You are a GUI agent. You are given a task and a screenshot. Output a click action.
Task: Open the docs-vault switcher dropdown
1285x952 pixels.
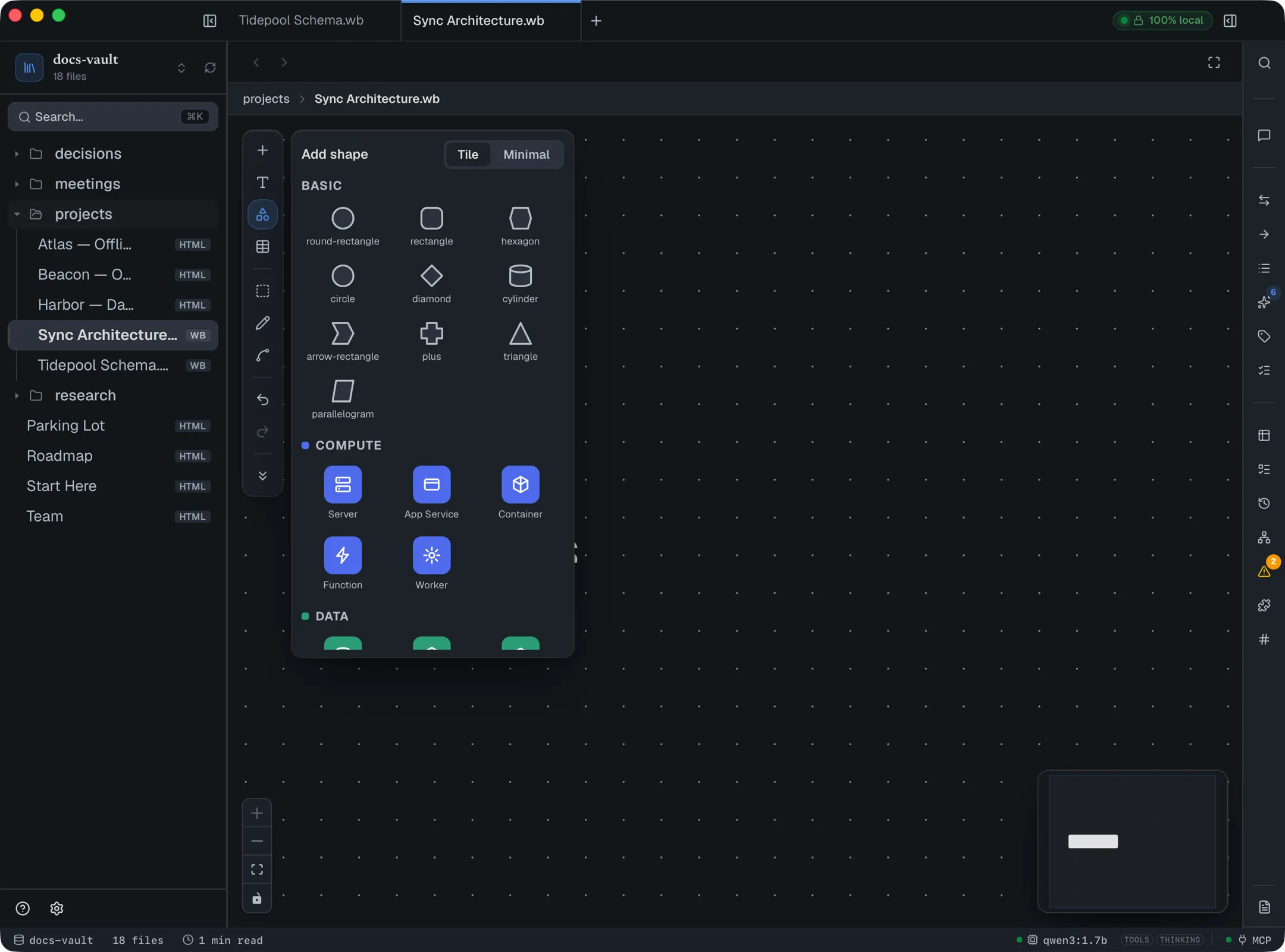[x=181, y=68]
